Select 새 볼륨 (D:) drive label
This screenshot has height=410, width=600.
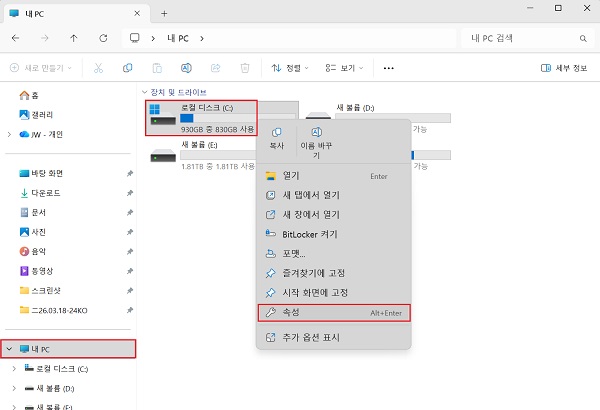pyautogui.click(x=355, y=108)
